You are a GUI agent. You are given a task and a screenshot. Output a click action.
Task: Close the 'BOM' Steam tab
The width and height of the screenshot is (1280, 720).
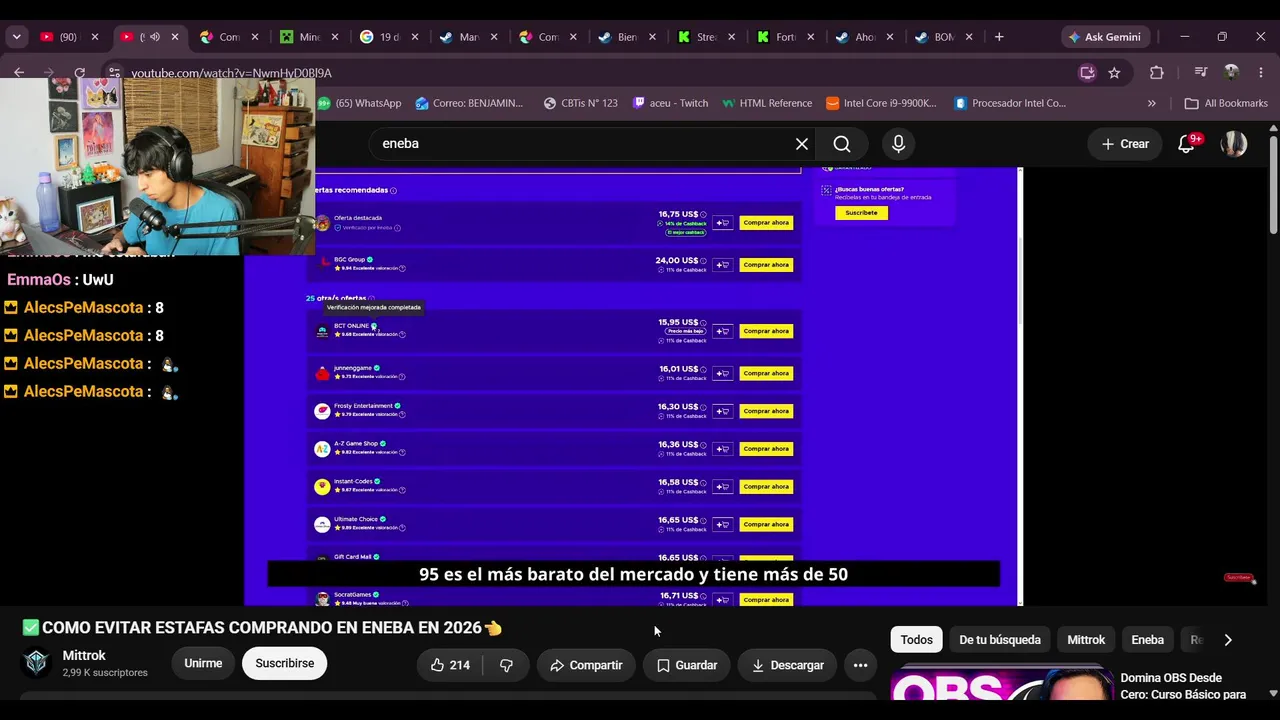(x=969, y=37)
